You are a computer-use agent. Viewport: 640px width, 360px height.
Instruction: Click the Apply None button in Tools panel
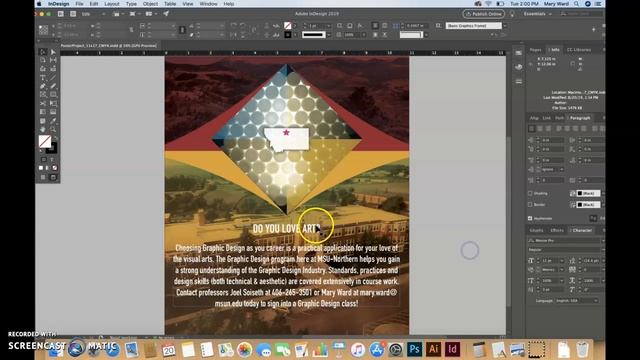tap(55, 168)
